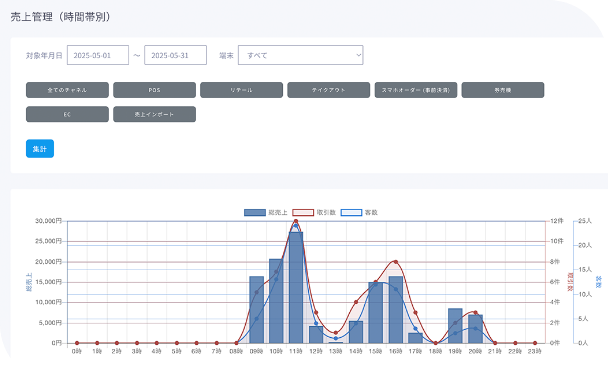Click the 15時 sales bar

coord(376,313)
